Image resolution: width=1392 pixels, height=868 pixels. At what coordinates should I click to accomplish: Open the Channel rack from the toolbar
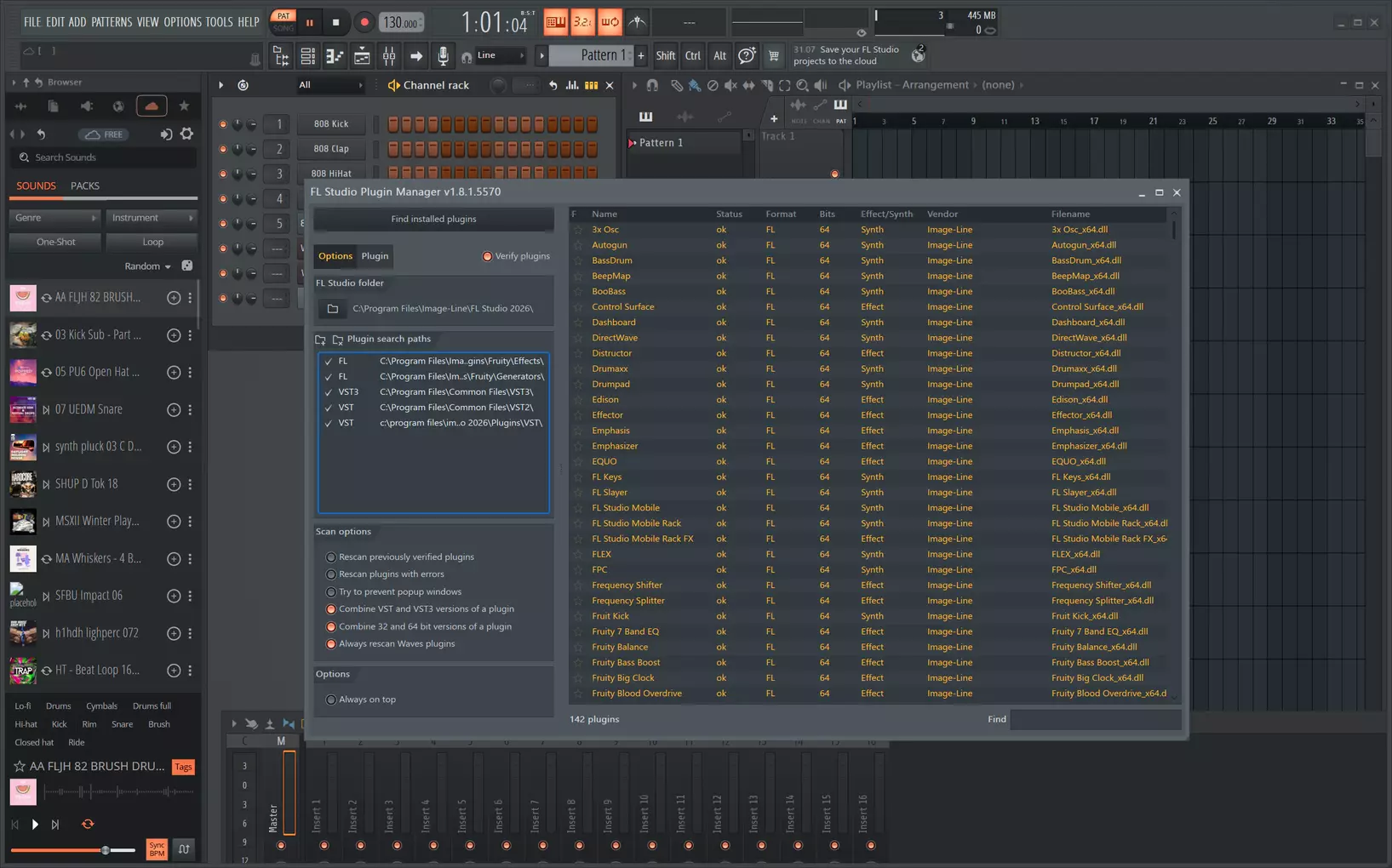tap(307, 56)
